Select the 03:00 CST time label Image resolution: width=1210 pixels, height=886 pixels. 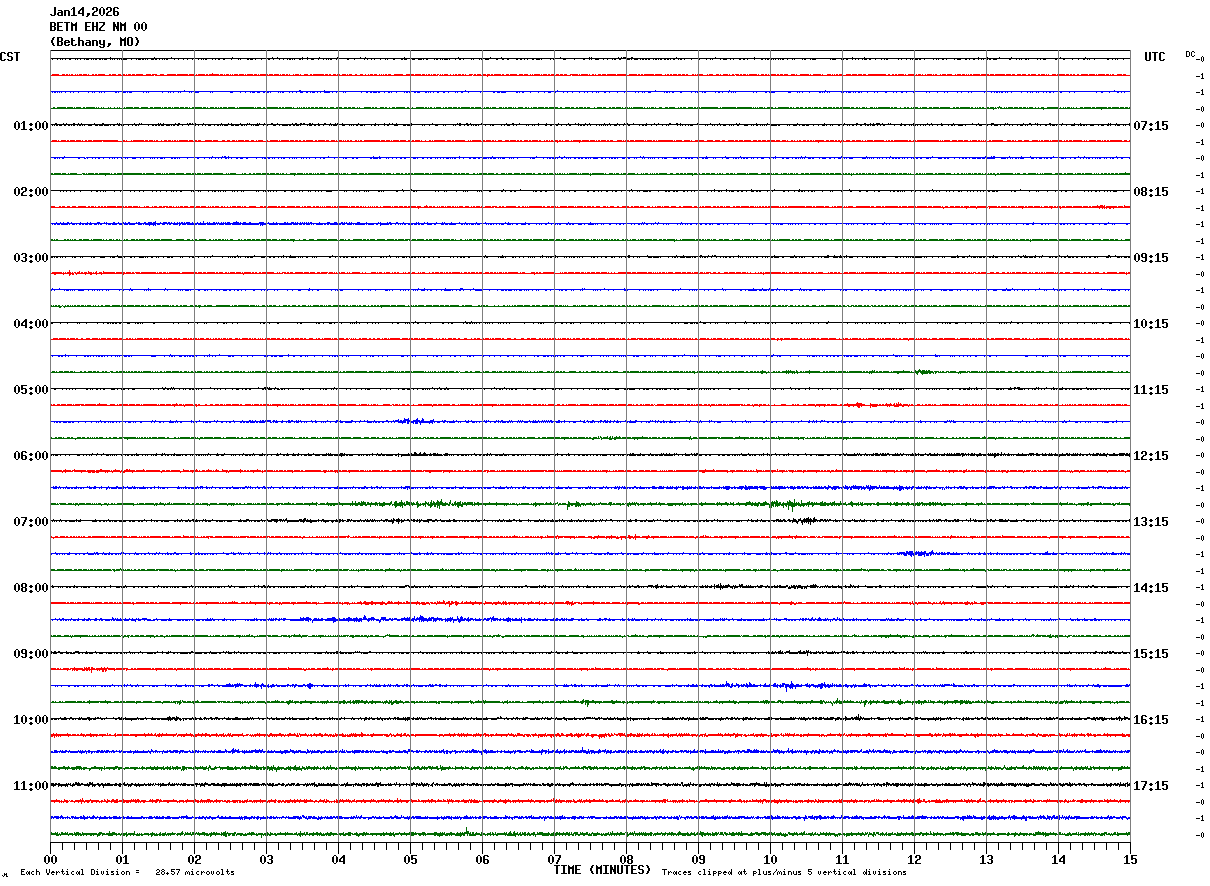point(31,258)
